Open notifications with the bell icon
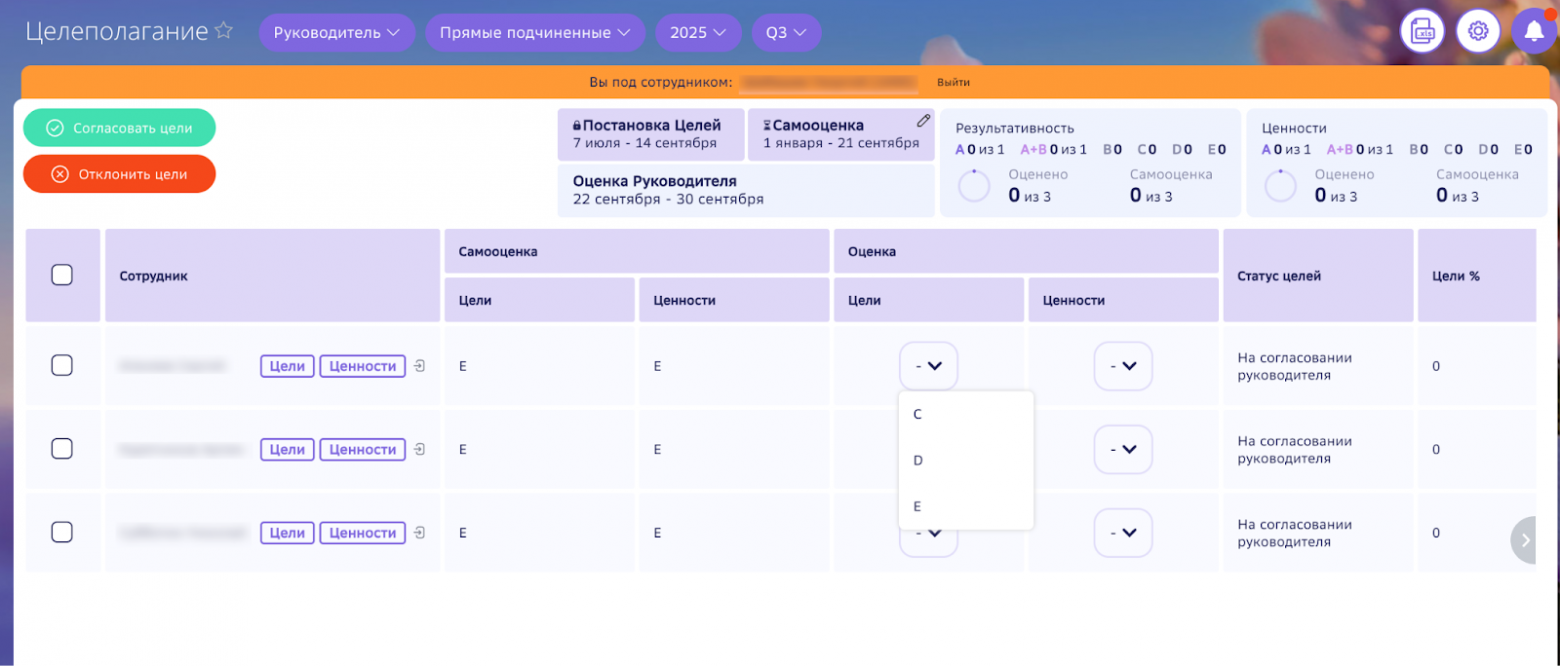This screenshot has width=1560, height=666. (x=1533, y=32)
